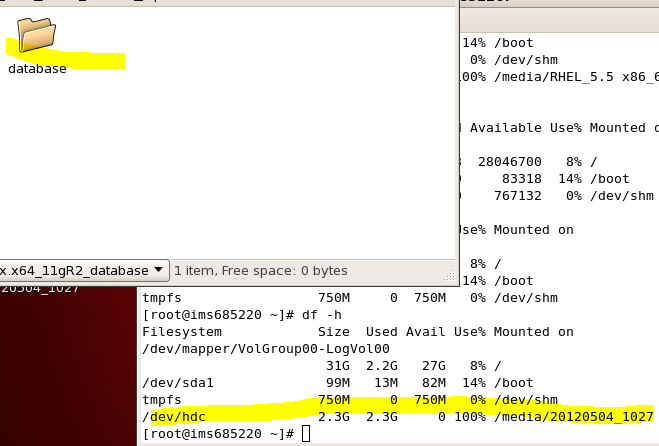Viewport: 659px width, 446px height.
Task: Click the /media/20120504_1027 mount path
Action: coord(574,417)
